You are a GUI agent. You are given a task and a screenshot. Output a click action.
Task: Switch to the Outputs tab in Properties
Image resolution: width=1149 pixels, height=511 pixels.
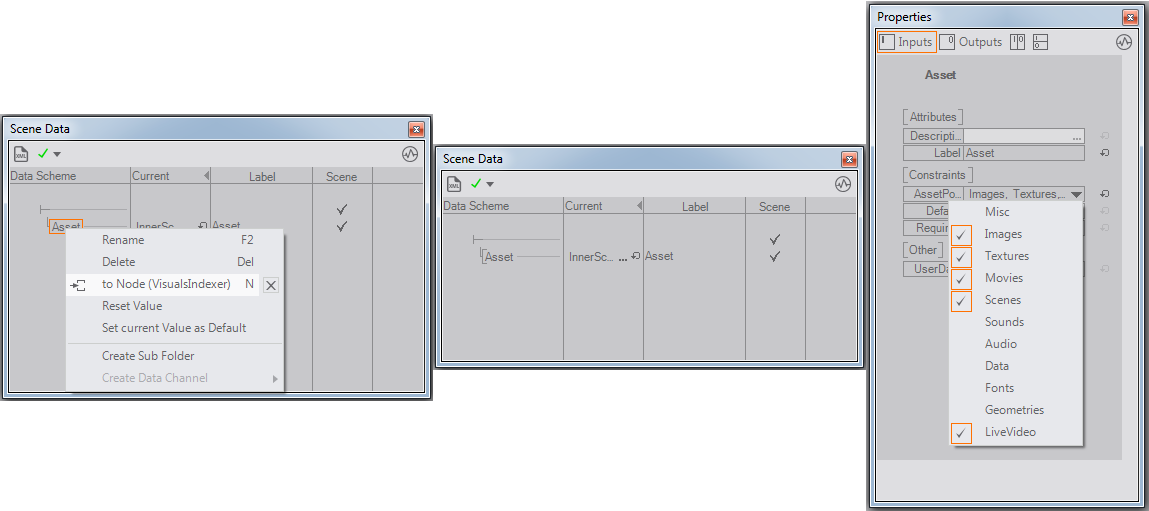click(971, 42)
